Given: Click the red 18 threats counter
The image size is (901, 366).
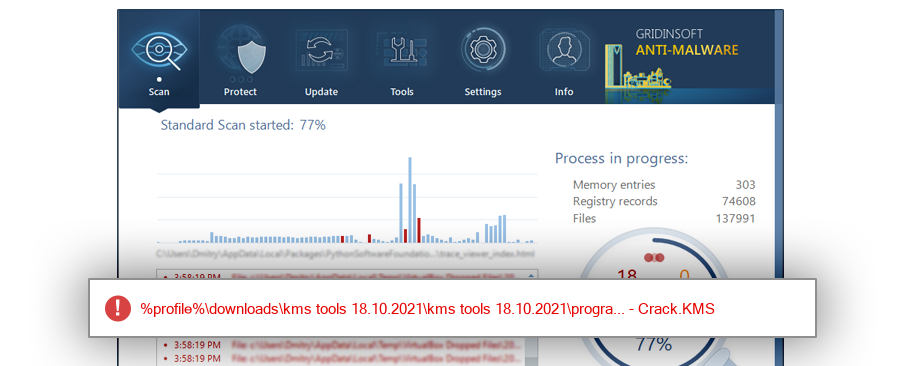Looking at the screenshot, I should [626, 275].
